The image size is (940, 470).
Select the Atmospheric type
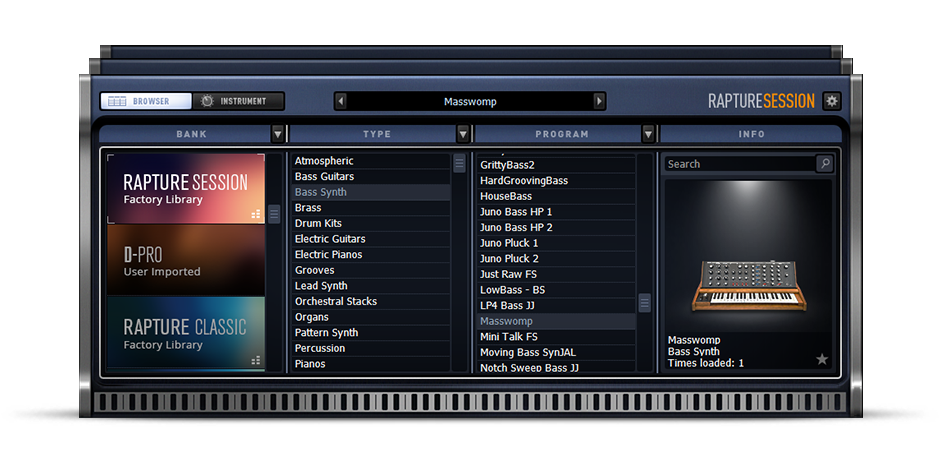[370, 161]
